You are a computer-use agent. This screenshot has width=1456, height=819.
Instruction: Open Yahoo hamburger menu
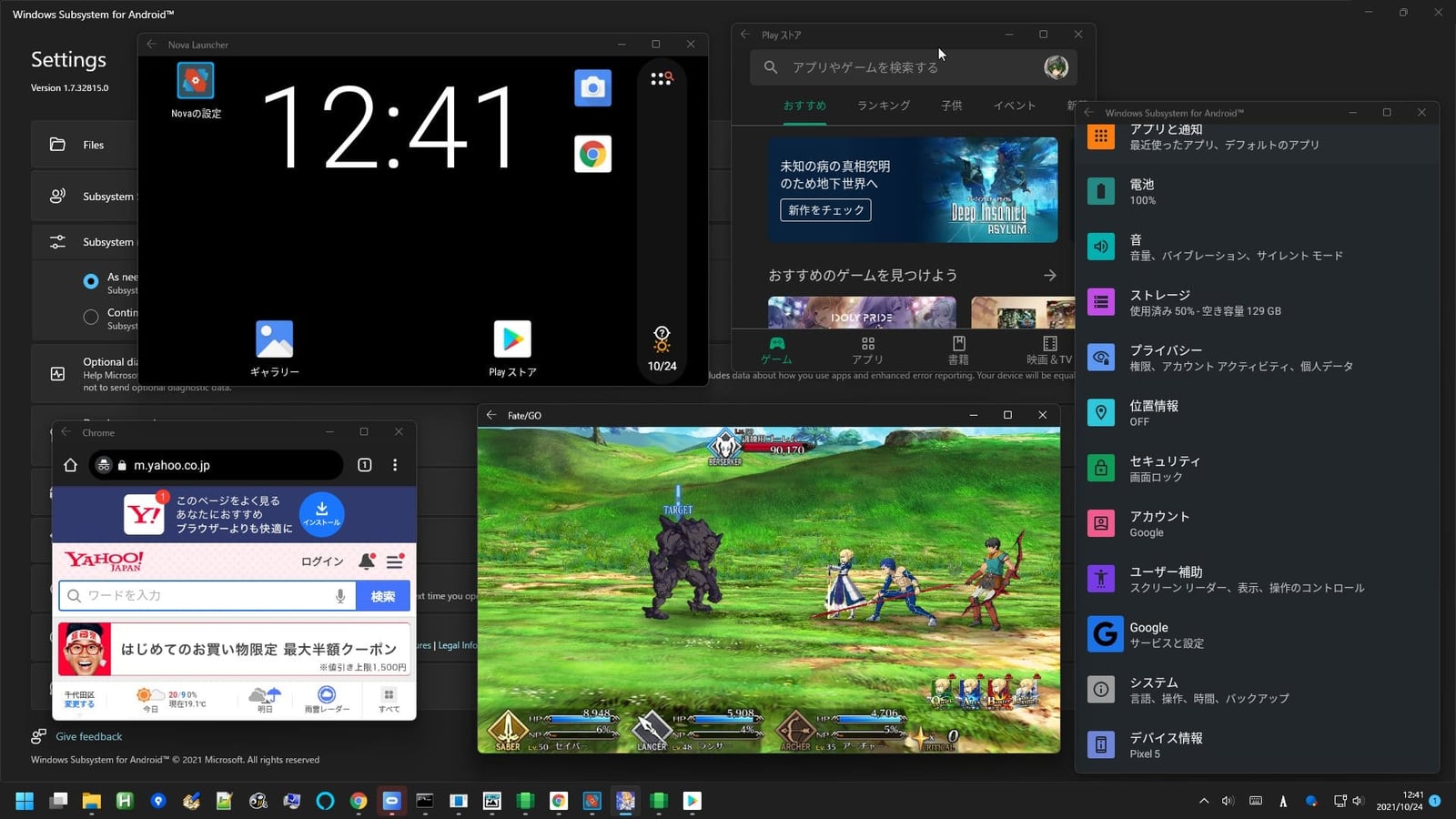coord(395,561)
